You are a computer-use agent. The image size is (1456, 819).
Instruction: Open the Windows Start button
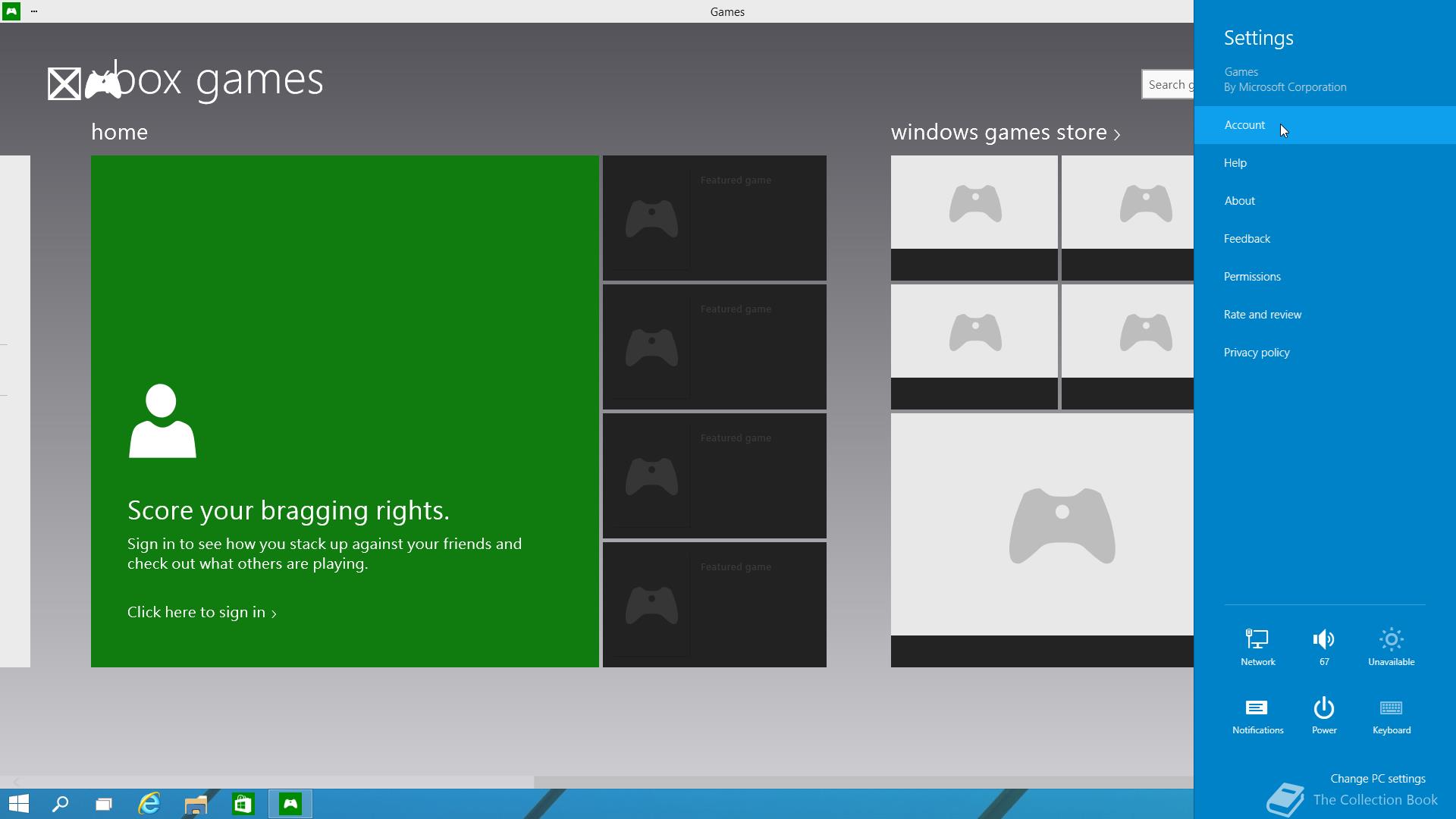pyautogui.click(x=18, y=804)
